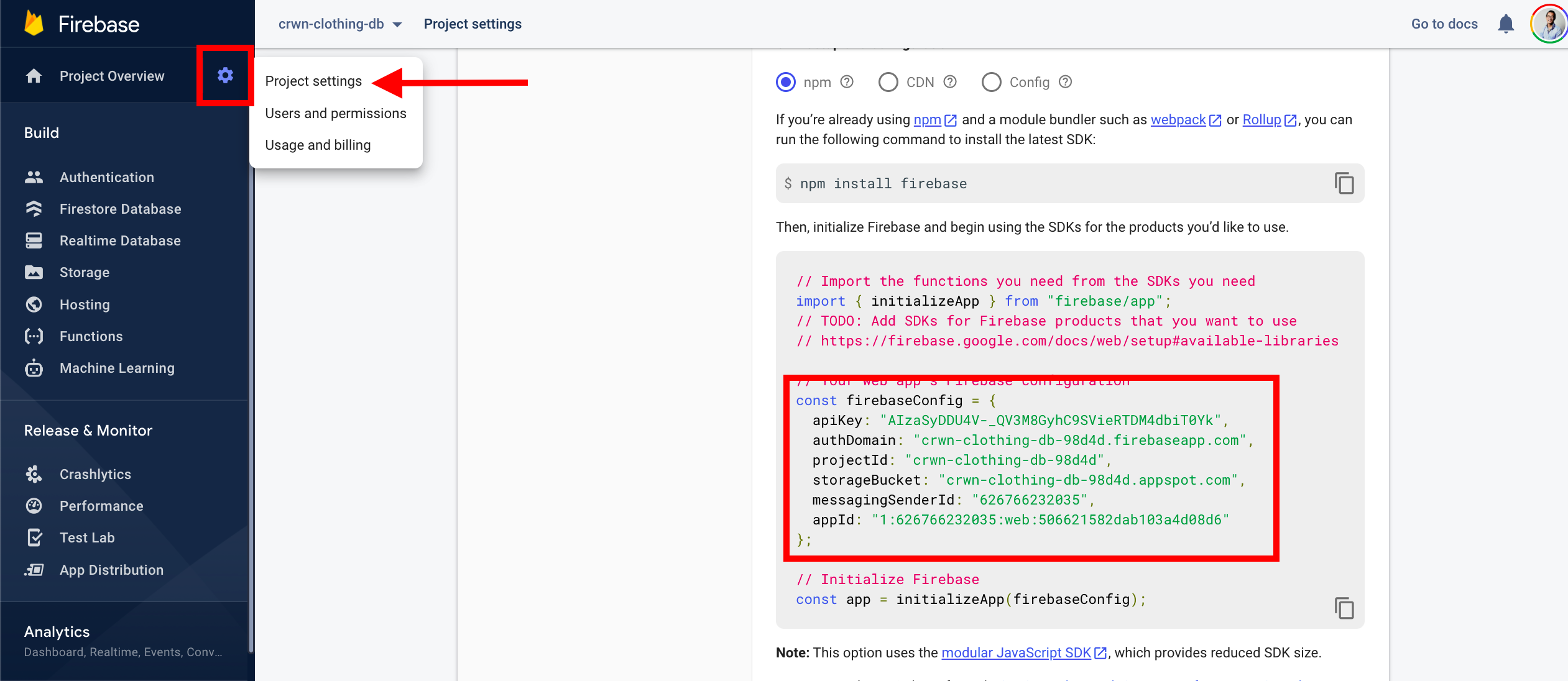Select the npm radio button
This screenshot has width=1568, height=681.
786,82
